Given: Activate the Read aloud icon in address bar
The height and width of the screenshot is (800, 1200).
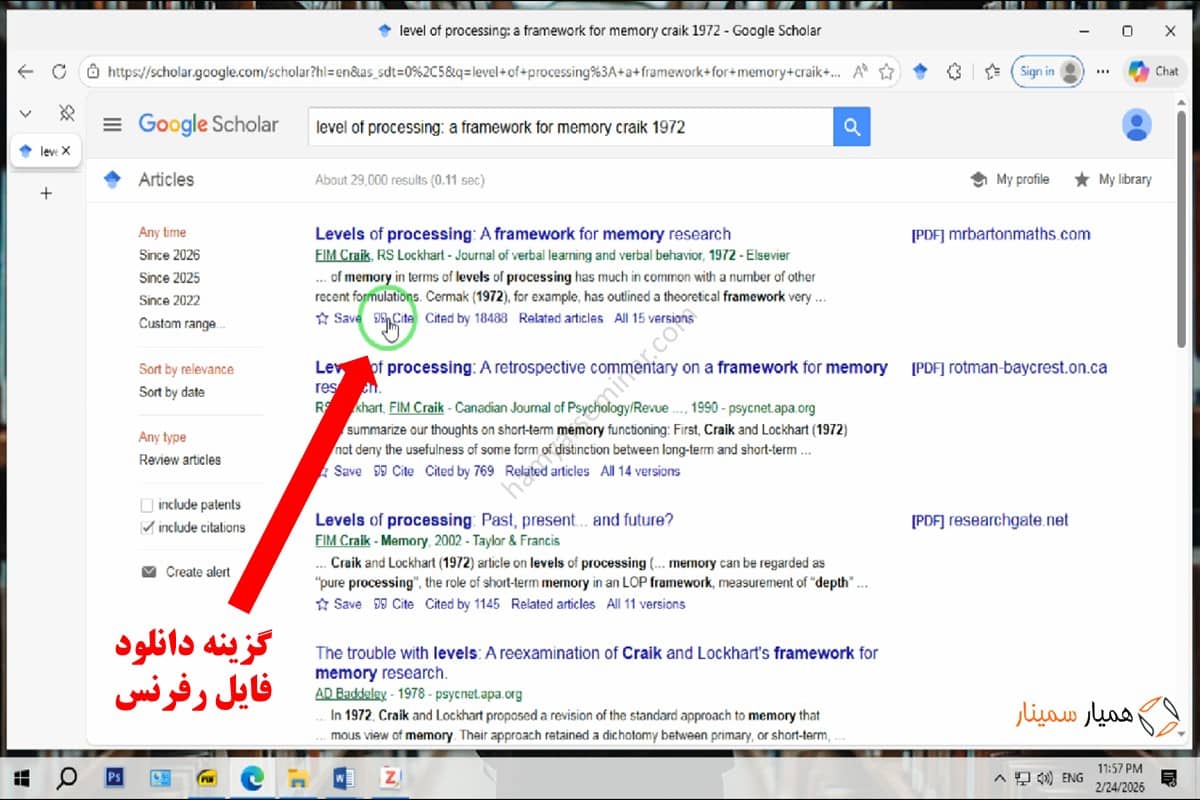Looking at the screenshot, I should click(860, 72).
